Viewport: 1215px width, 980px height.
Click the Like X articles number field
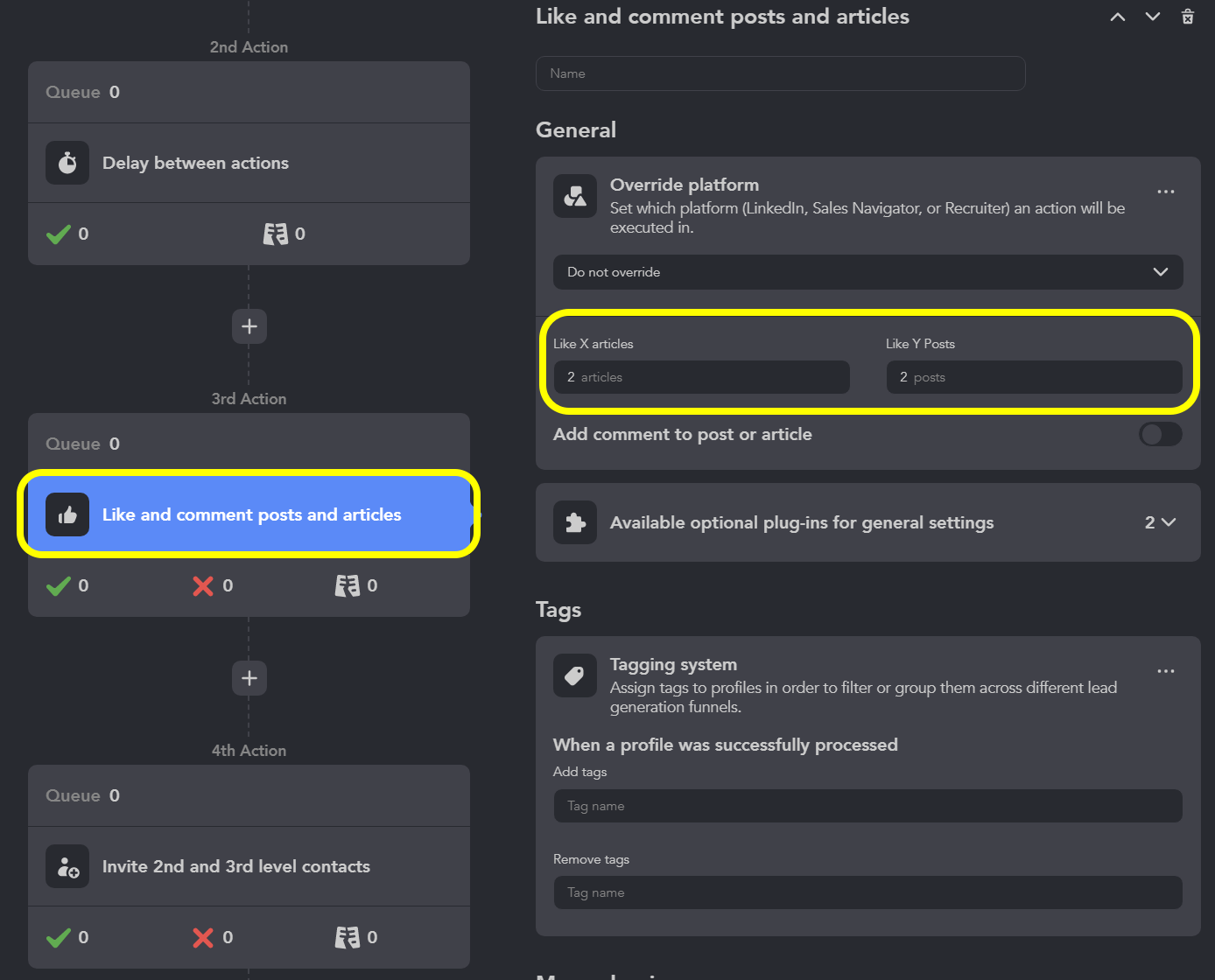tap(702, 377)
